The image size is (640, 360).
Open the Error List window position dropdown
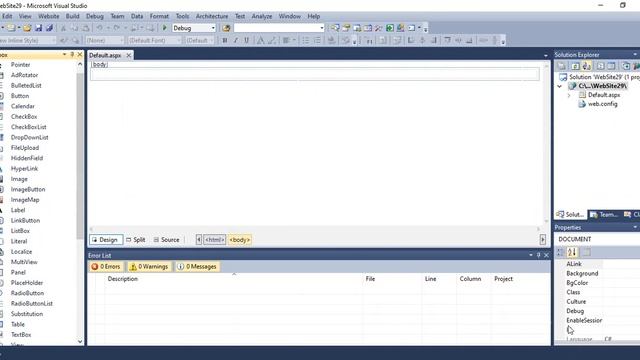531,255
